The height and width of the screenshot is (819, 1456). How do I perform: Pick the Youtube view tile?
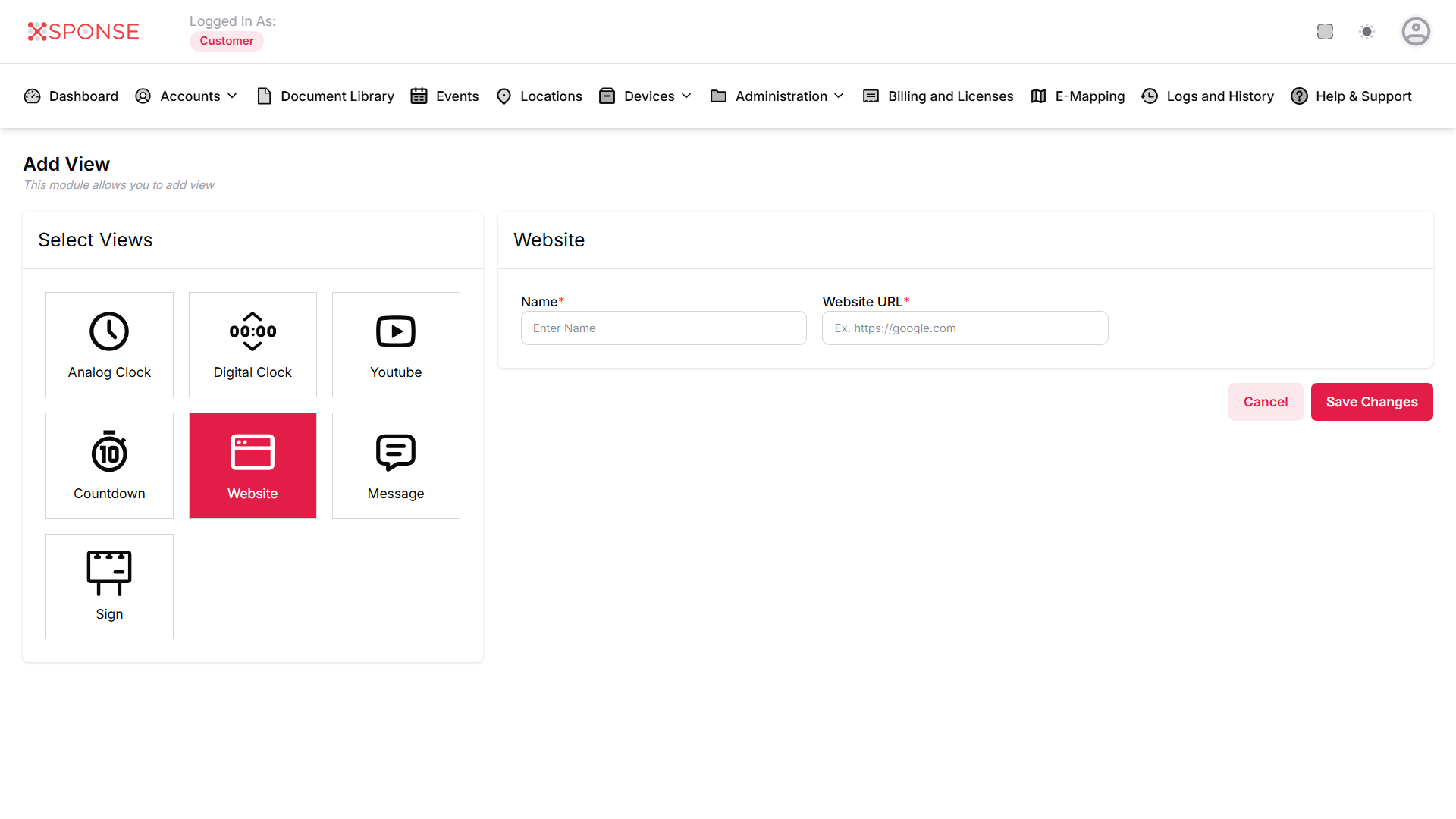click(396, 344)
